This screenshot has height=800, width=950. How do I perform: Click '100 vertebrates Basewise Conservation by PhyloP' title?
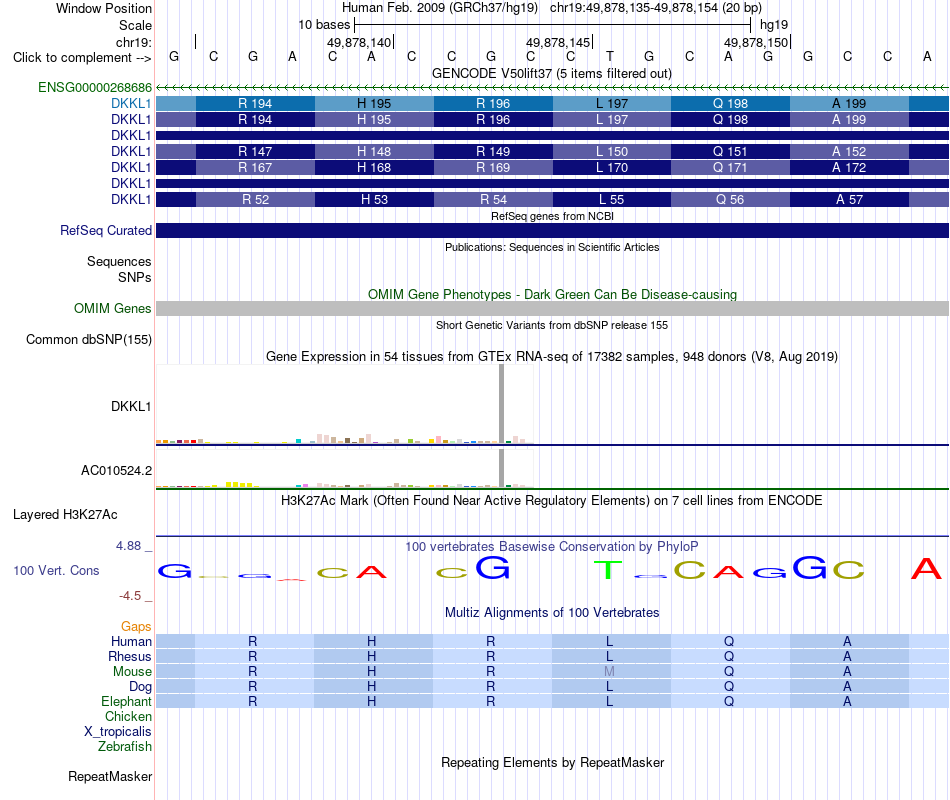552,547
